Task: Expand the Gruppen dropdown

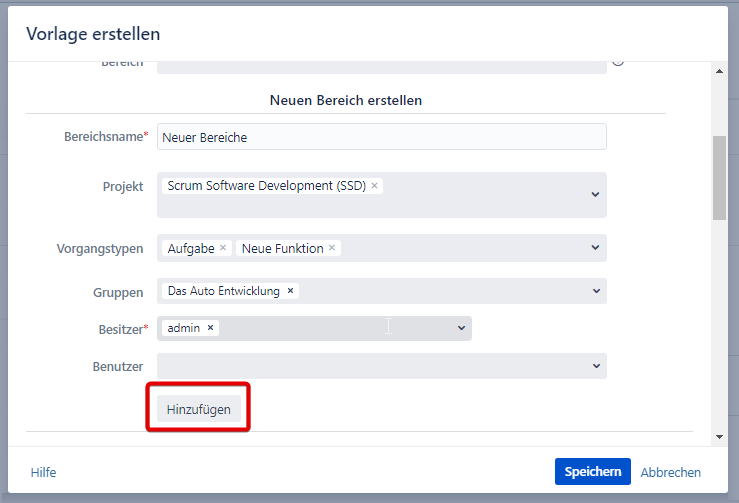Action: click(x=595, y=291)
